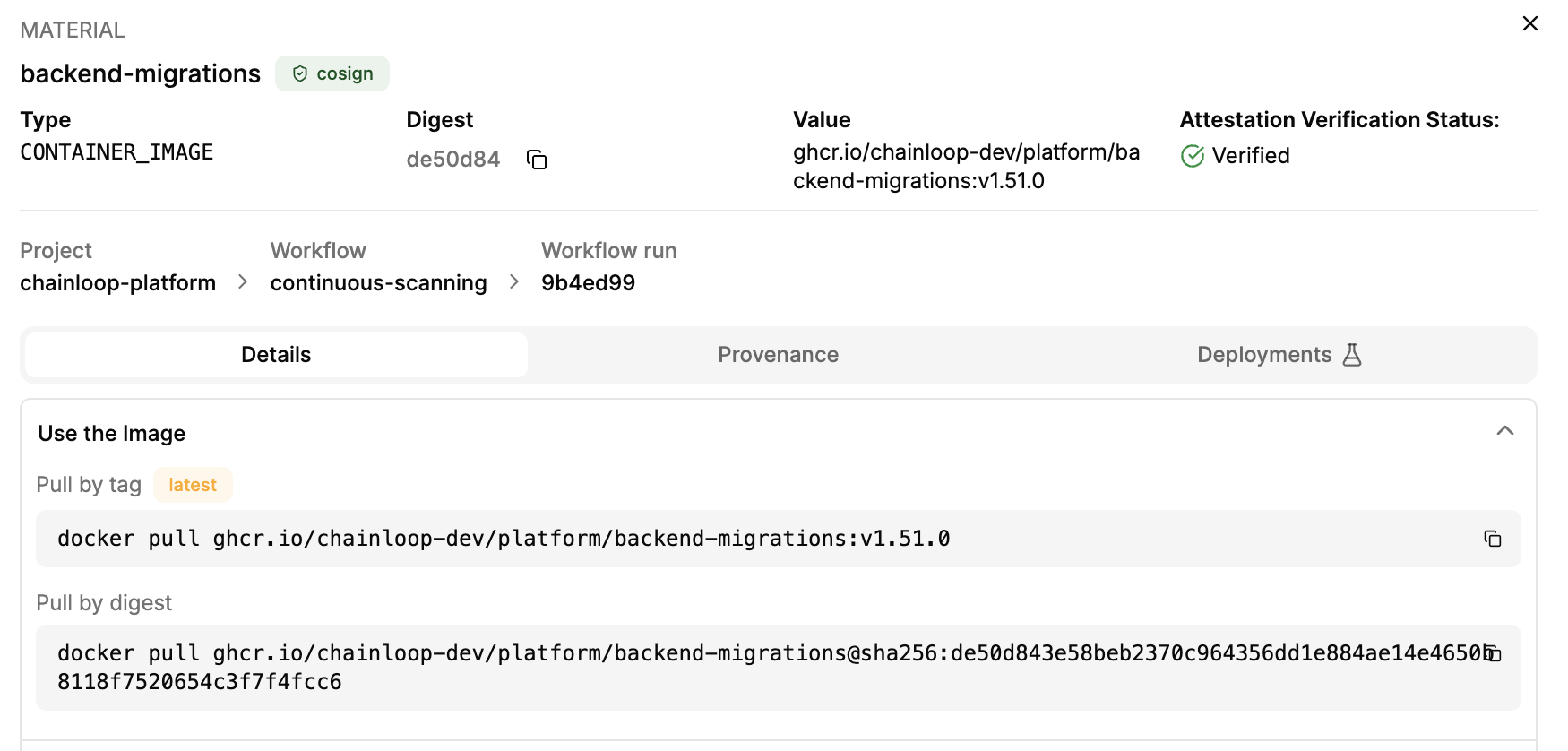Collapse the Use the Image section
This screenshot has width=1568, height=751.
(x=1504, y=431)
